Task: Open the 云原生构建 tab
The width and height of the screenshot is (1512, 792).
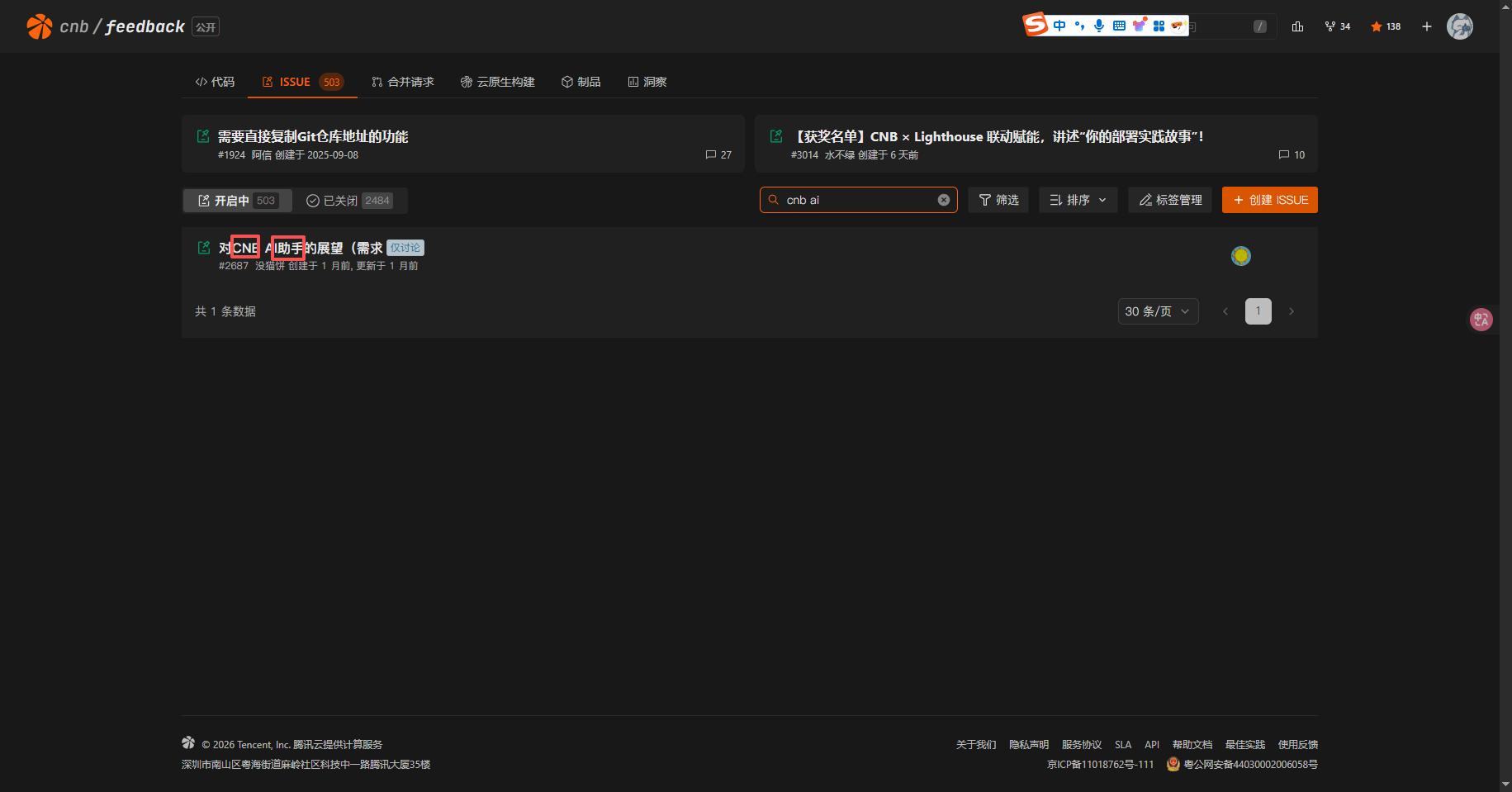Action: point(497,82)
